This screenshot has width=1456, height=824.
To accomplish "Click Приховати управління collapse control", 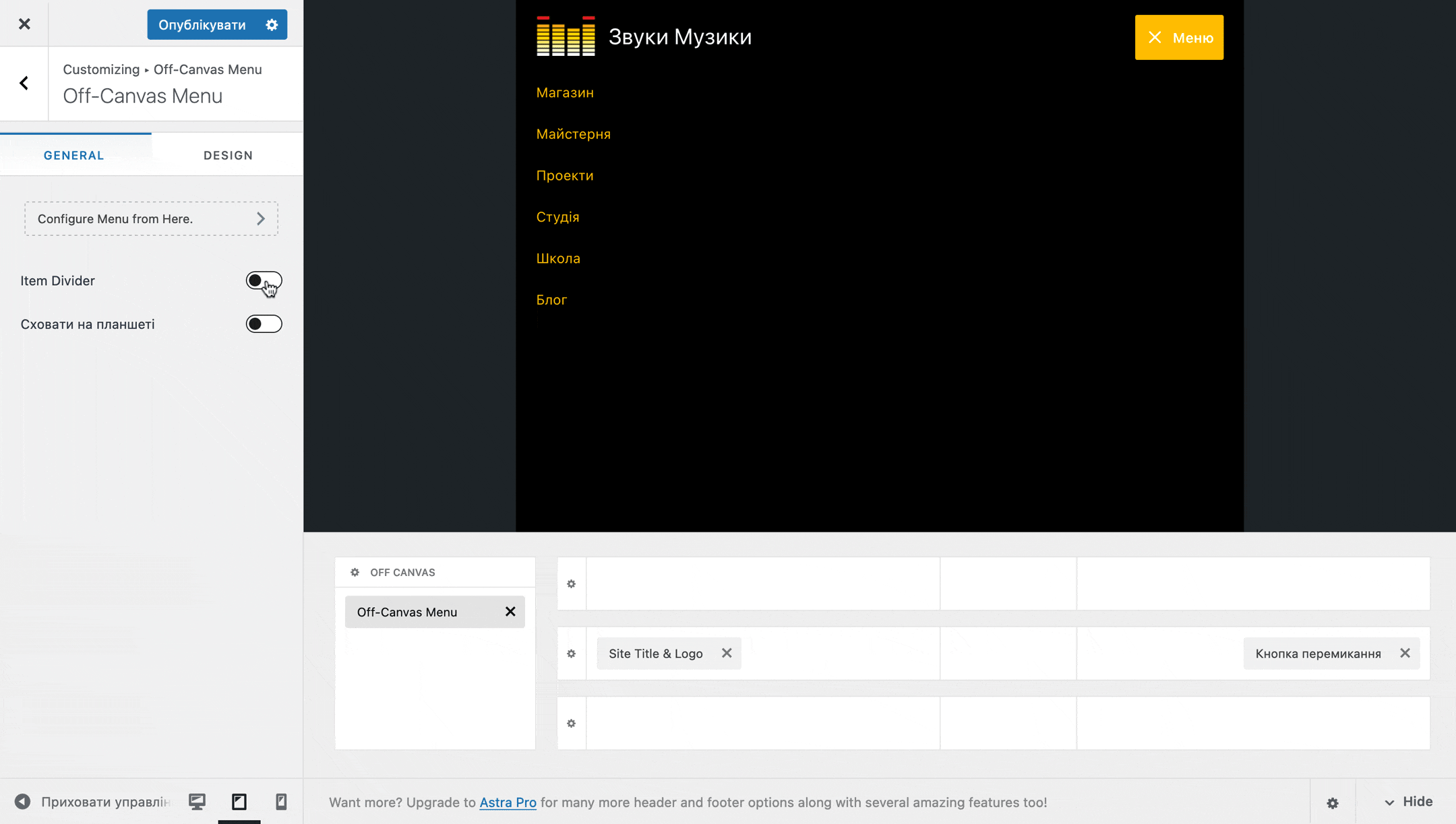I will (x=92, y=802).
